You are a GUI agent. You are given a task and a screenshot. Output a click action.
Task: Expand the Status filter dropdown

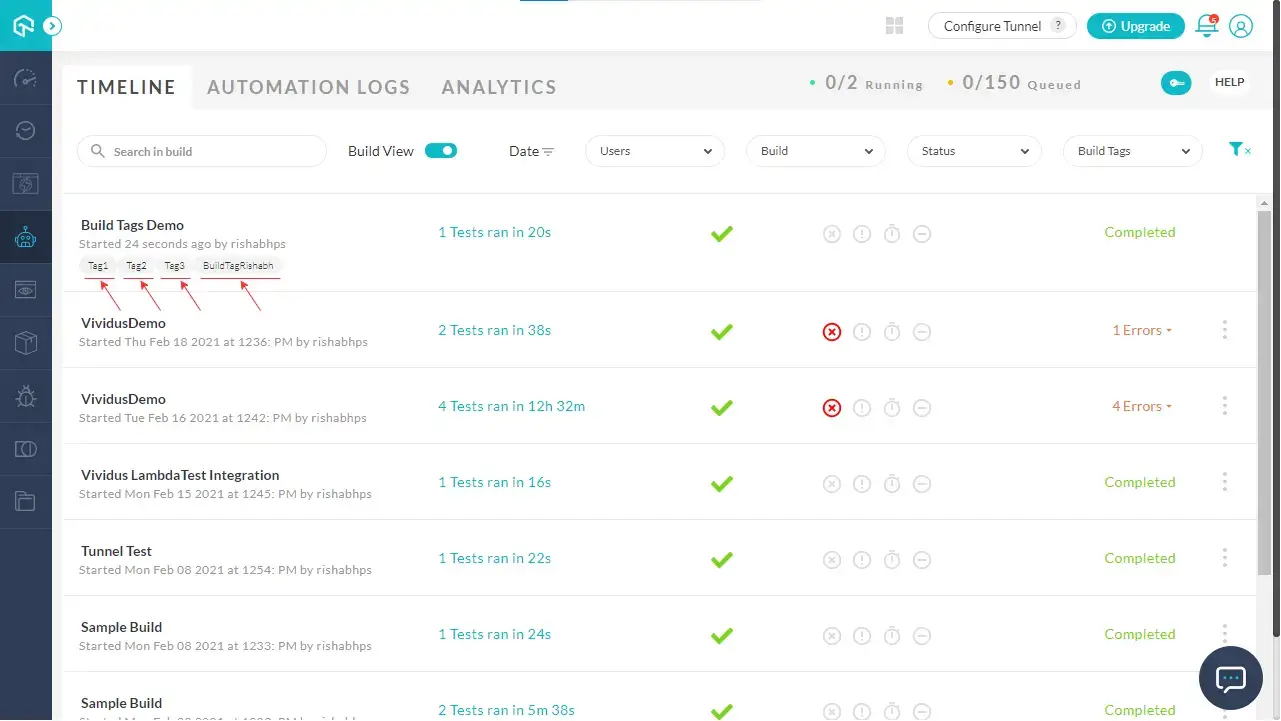[974, 151]
